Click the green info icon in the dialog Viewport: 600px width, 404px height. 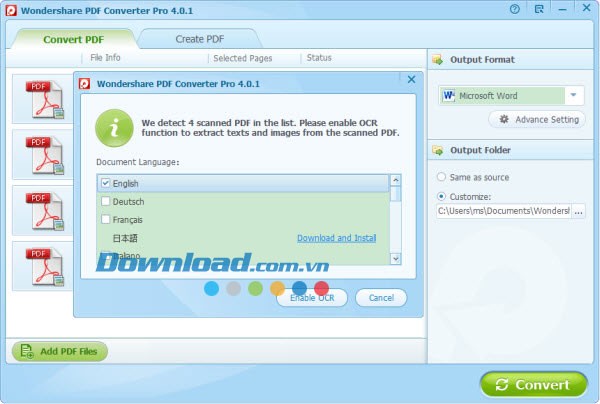(114, 128)
